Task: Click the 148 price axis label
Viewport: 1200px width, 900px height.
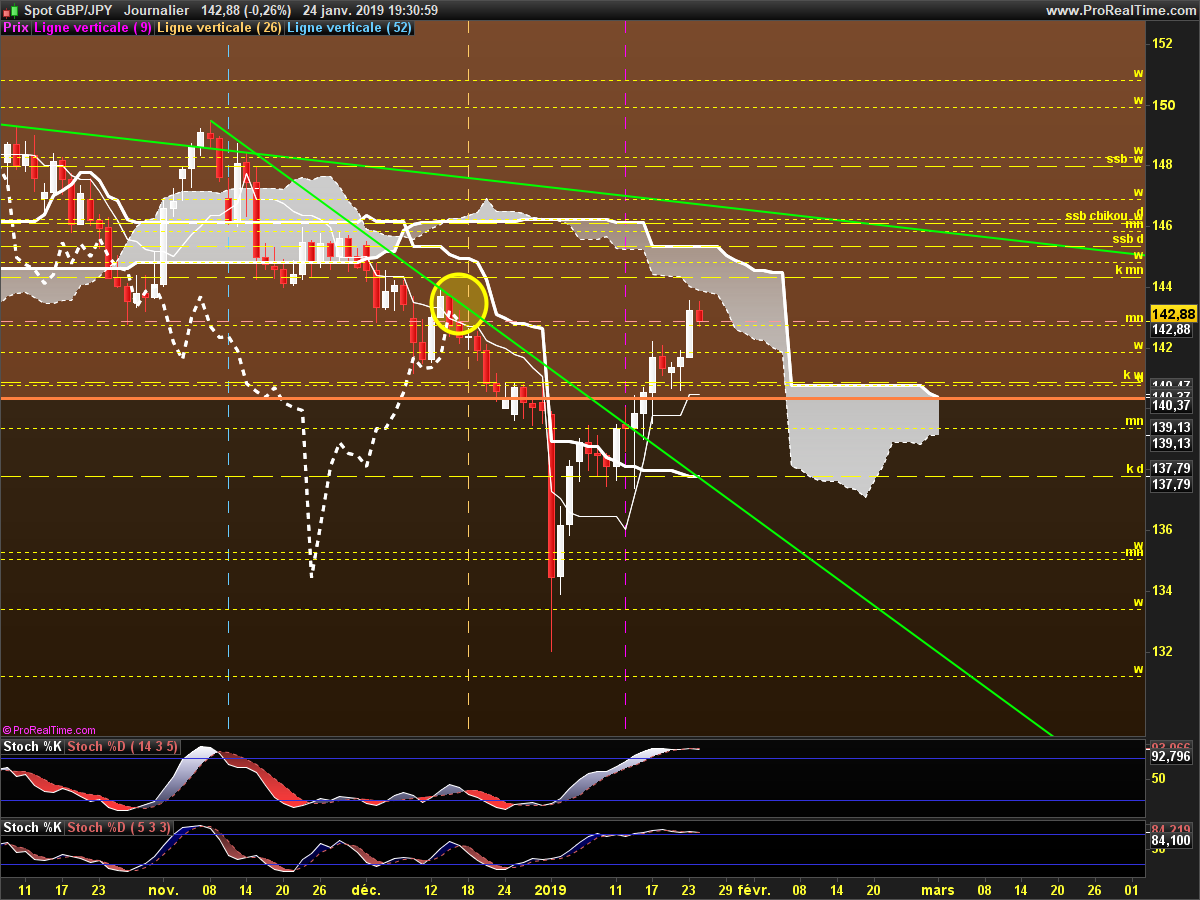Action: pyautogui.click(x=1163, y=165)
